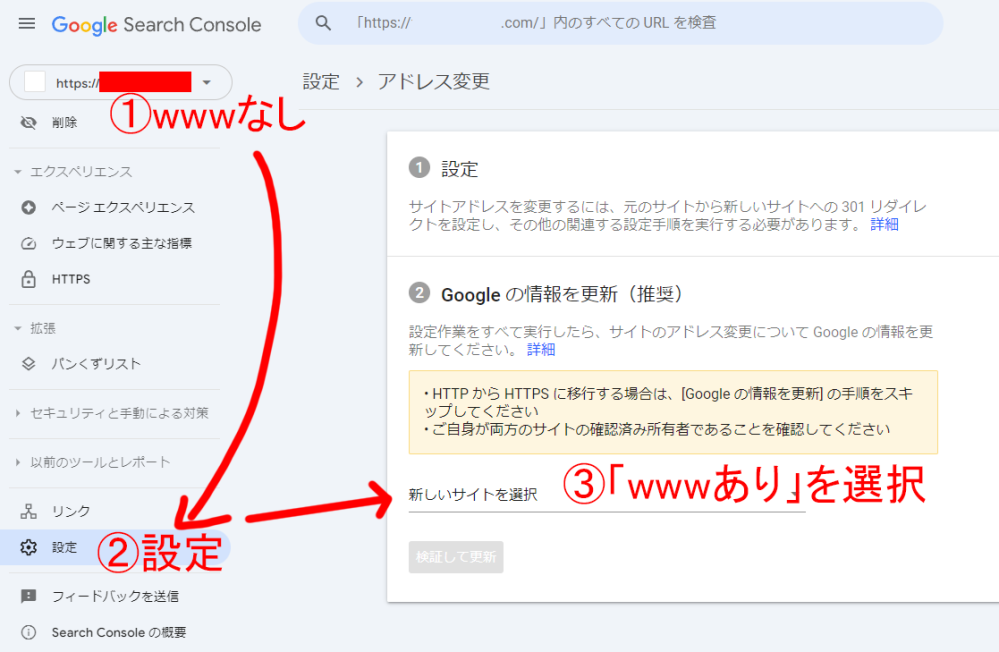Click the フィードバックを送信 icon
The image size is (999, 652).
tap(29, 596)
